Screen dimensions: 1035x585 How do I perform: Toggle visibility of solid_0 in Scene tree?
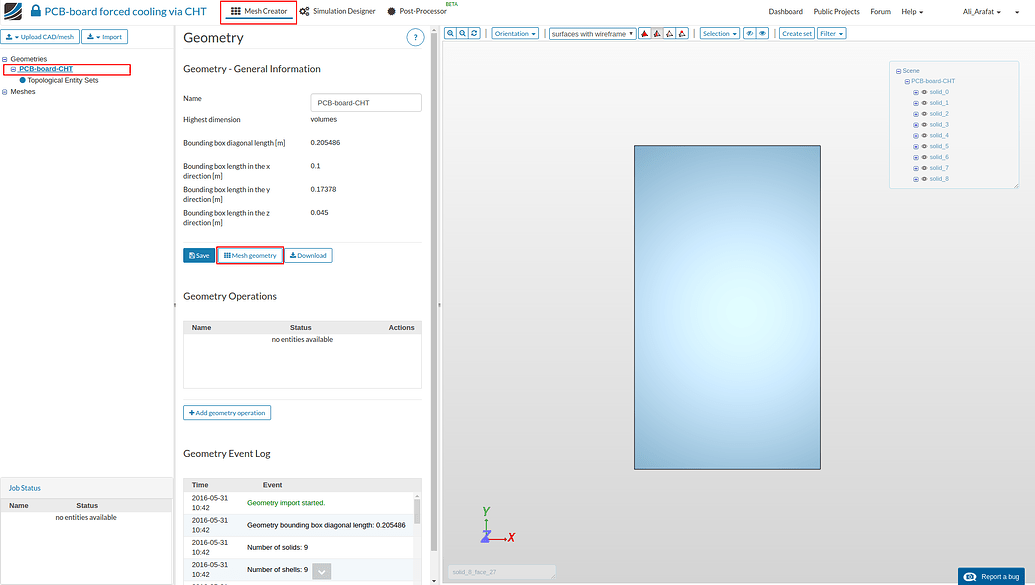click(x=924, y=92)
